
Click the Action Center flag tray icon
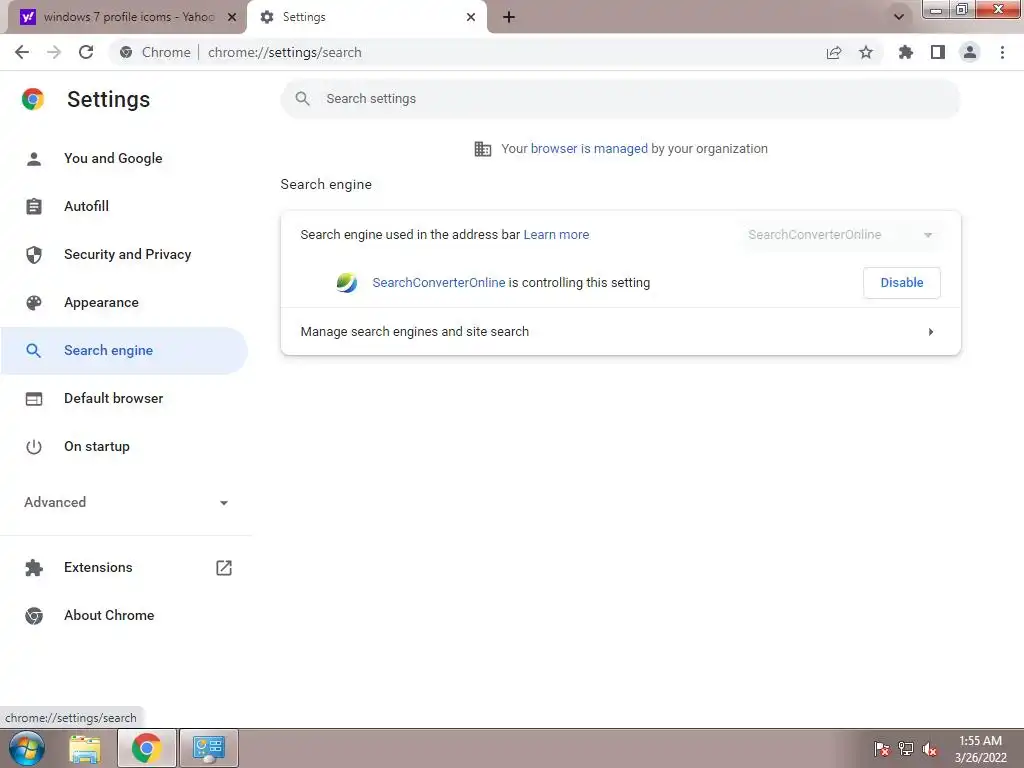tap(882, 749)
